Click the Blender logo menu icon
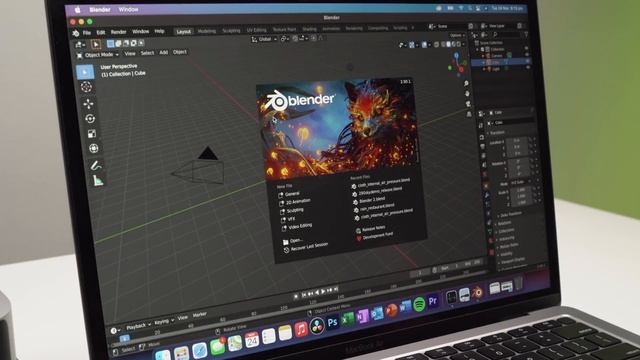This screenshot has height=360, width=640. tap(76, 33)
